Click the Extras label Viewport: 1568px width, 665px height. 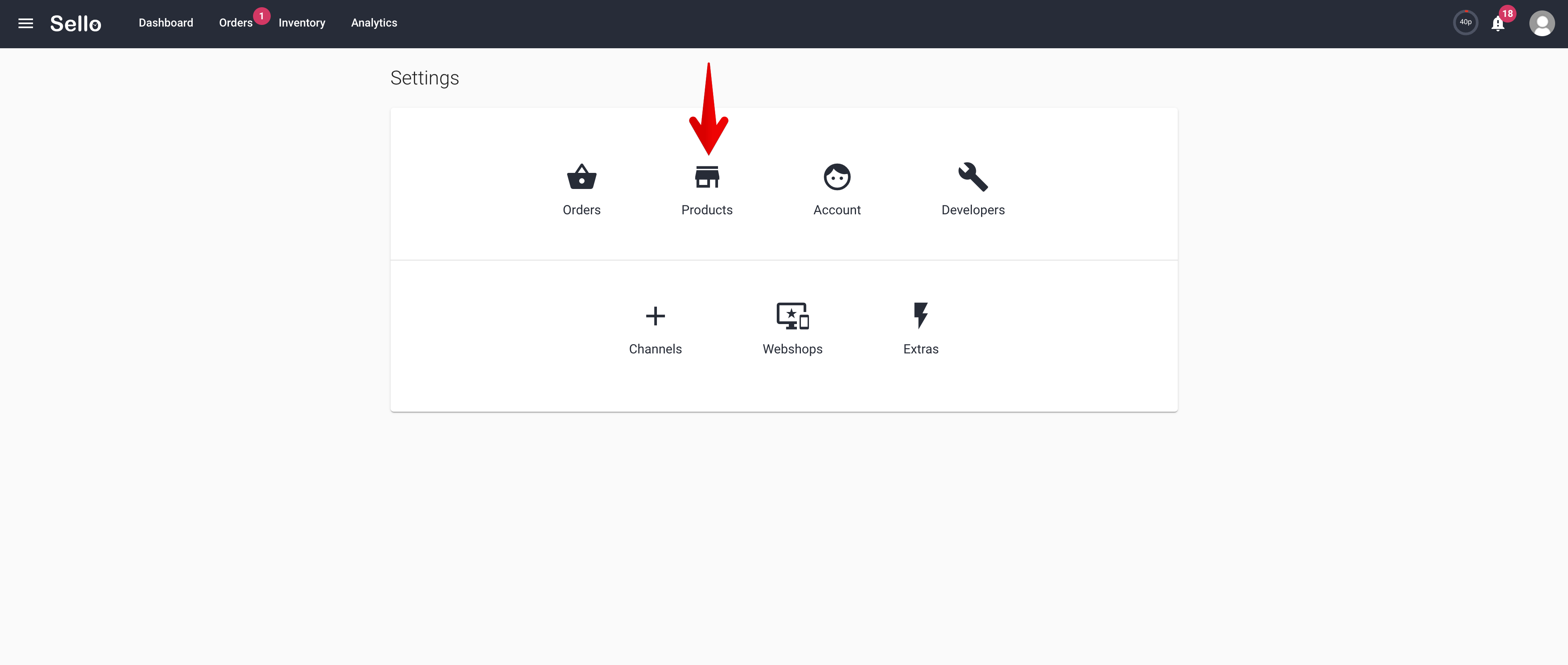click(920, 349)
